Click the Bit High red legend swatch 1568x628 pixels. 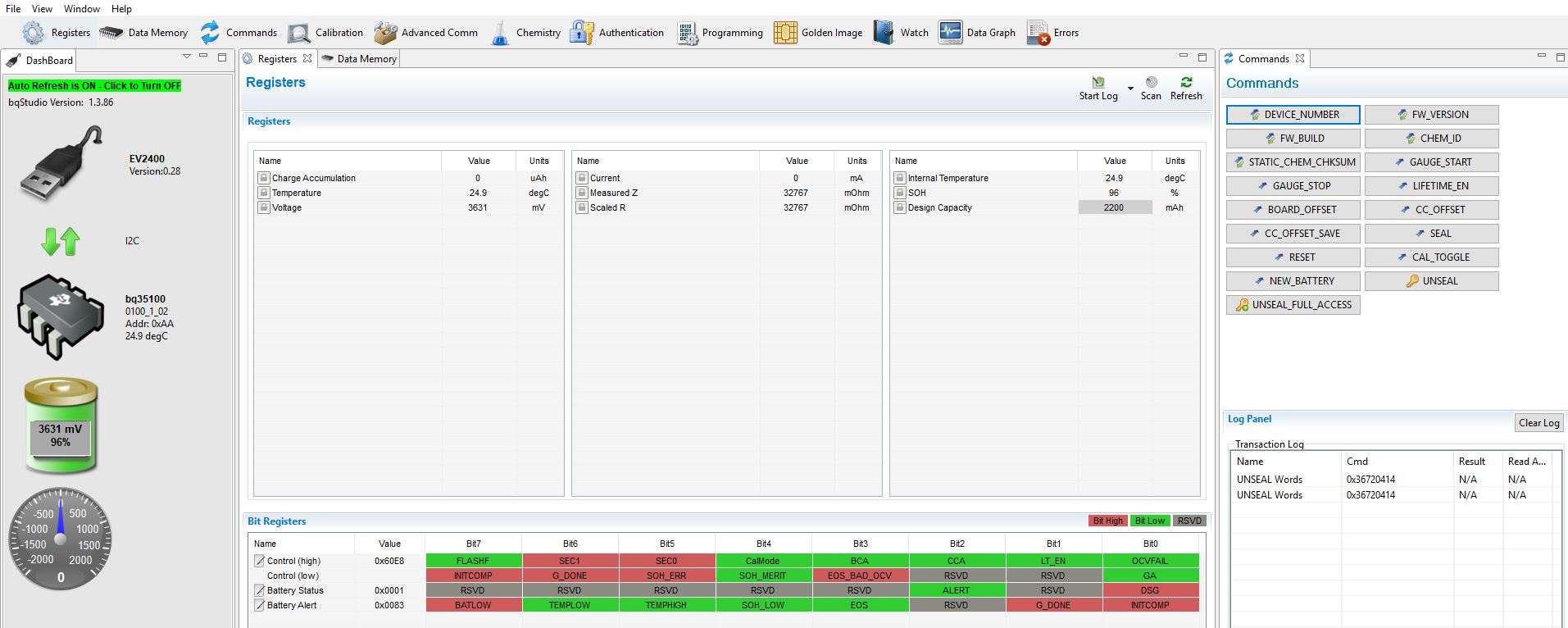(1107, 521)
